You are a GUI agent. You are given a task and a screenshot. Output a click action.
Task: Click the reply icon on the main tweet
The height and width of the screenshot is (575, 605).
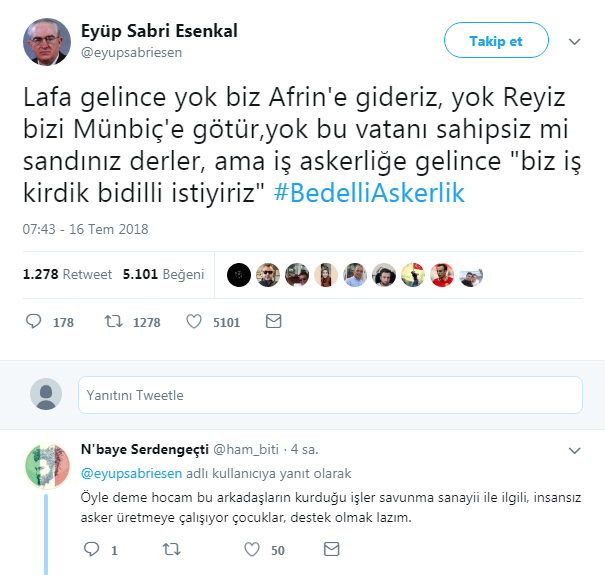click(x=34, y=321)
